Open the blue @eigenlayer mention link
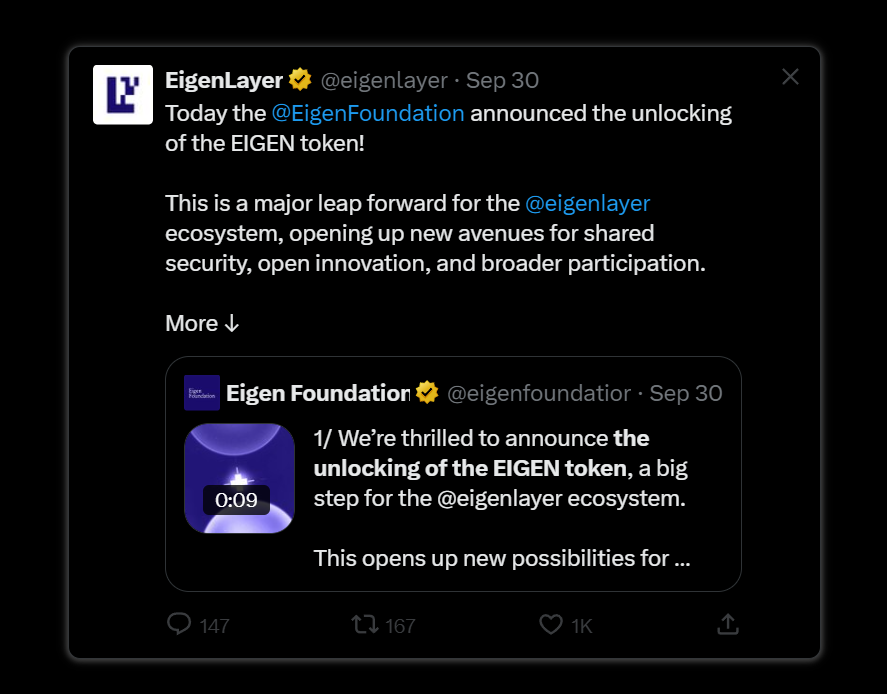Image resolution: width=887 pixels, height=694 pixels. coord(587,204)
